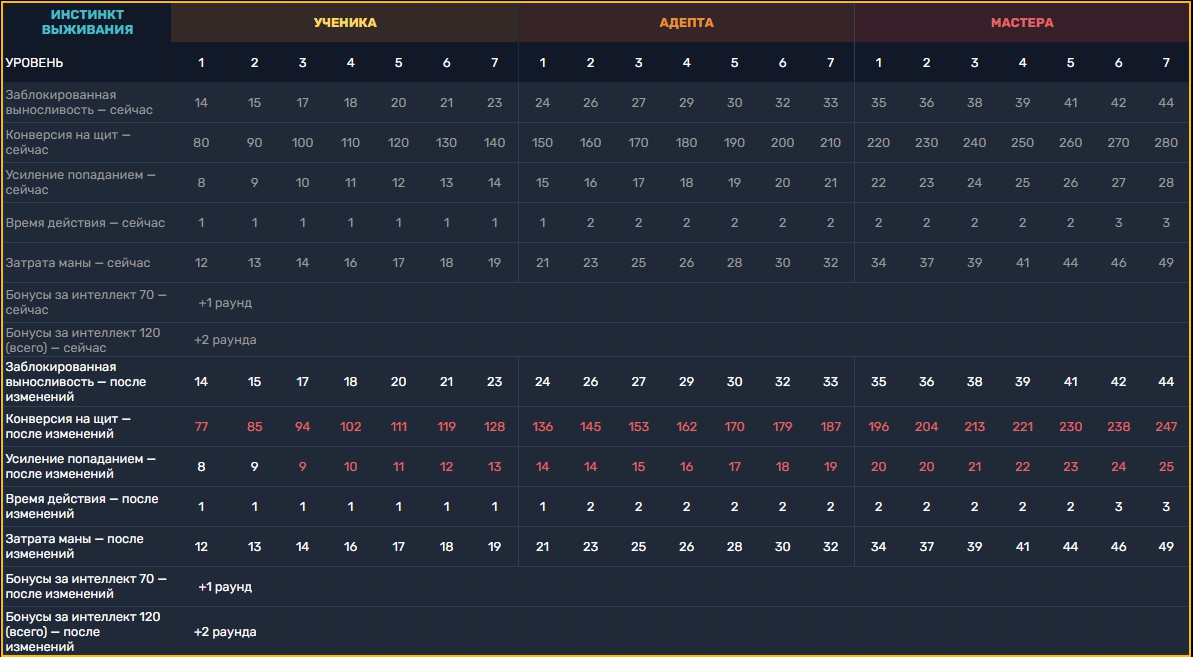This screenshot has width=1193, height=657.
Task: Click the red hit-boost value 25
Action: 1166,467
